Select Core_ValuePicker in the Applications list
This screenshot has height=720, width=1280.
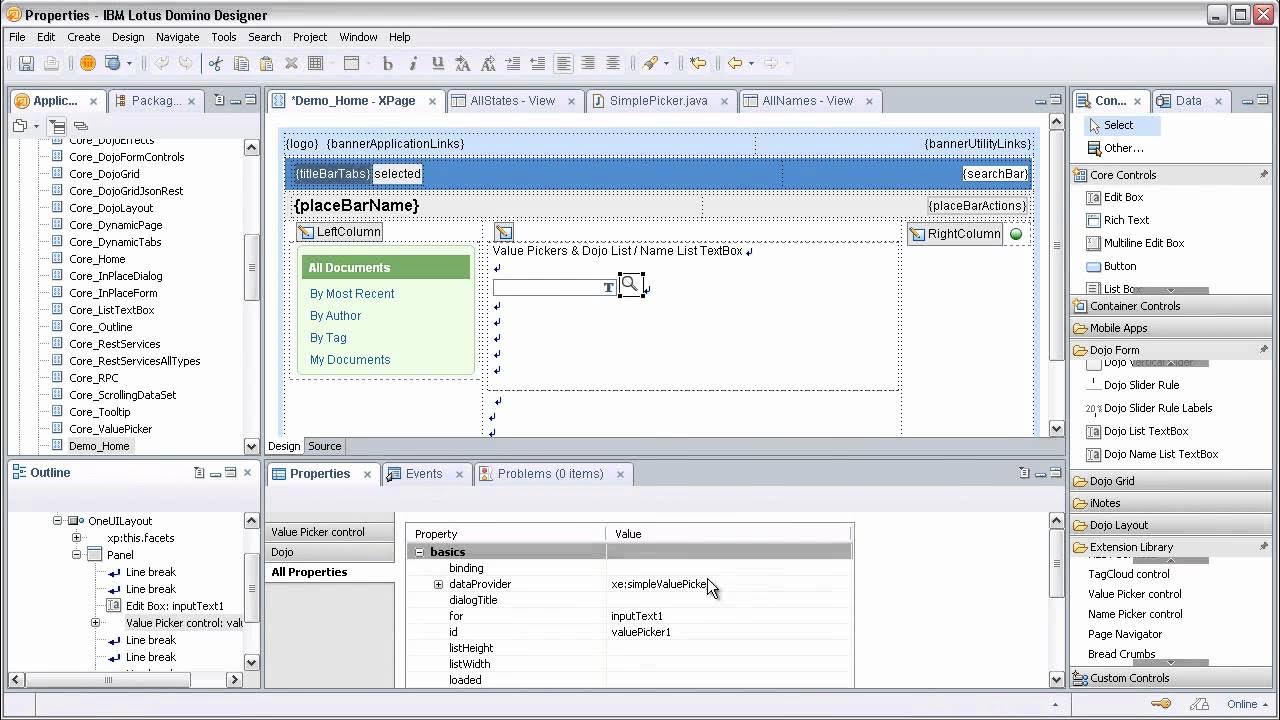click(110, 429)
